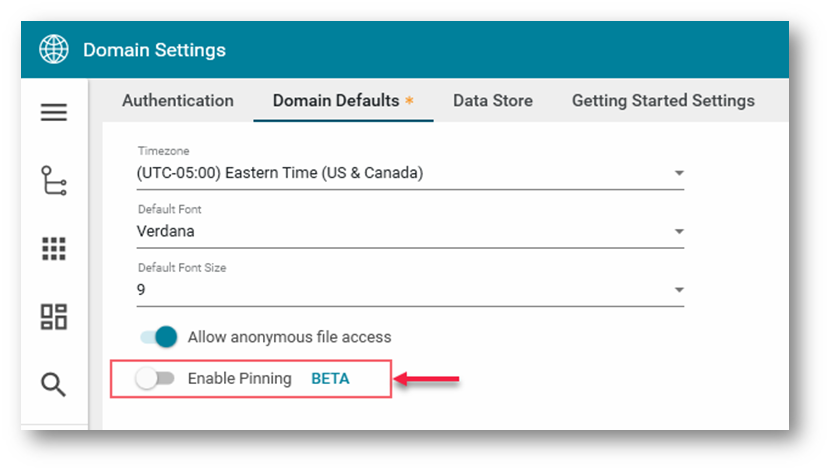Click the Domain Settings header title

pyautogui.click(x=154, y=50)
